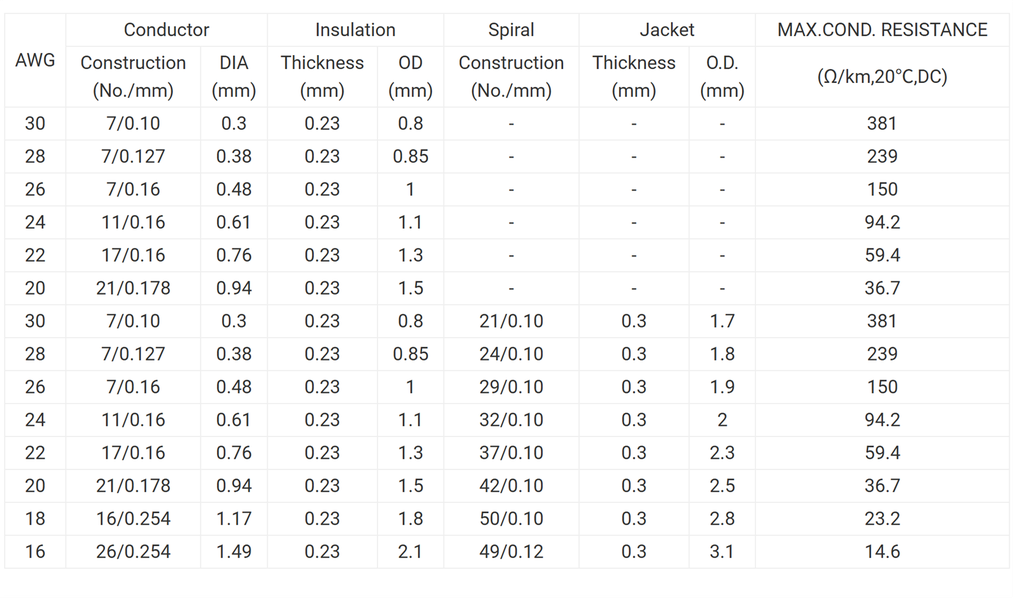The width and height of the screenshot is (1013, 598).
Task: Click the DIA (mm) column header
Action: (x=234, y=76)
